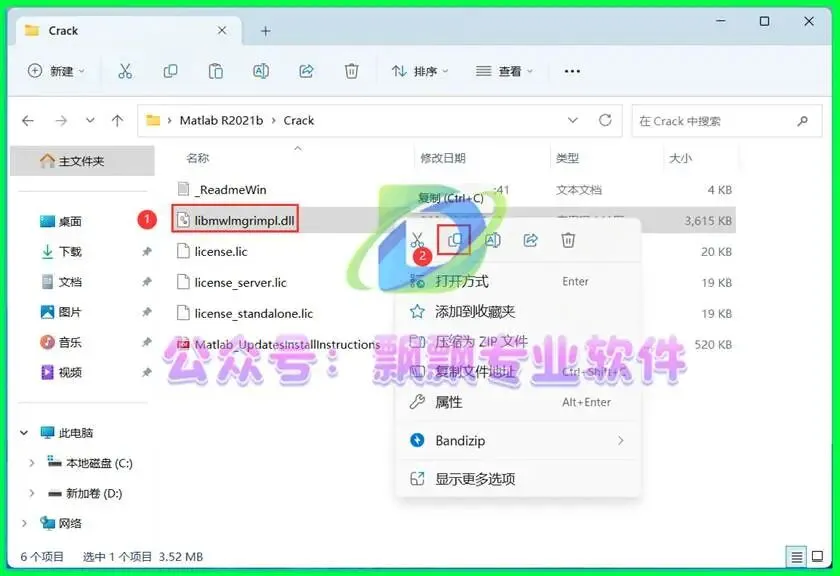Click the toolbar Share icon
Image resolution: width=840 pixels, height=576 pixels.
pos(306,71)
